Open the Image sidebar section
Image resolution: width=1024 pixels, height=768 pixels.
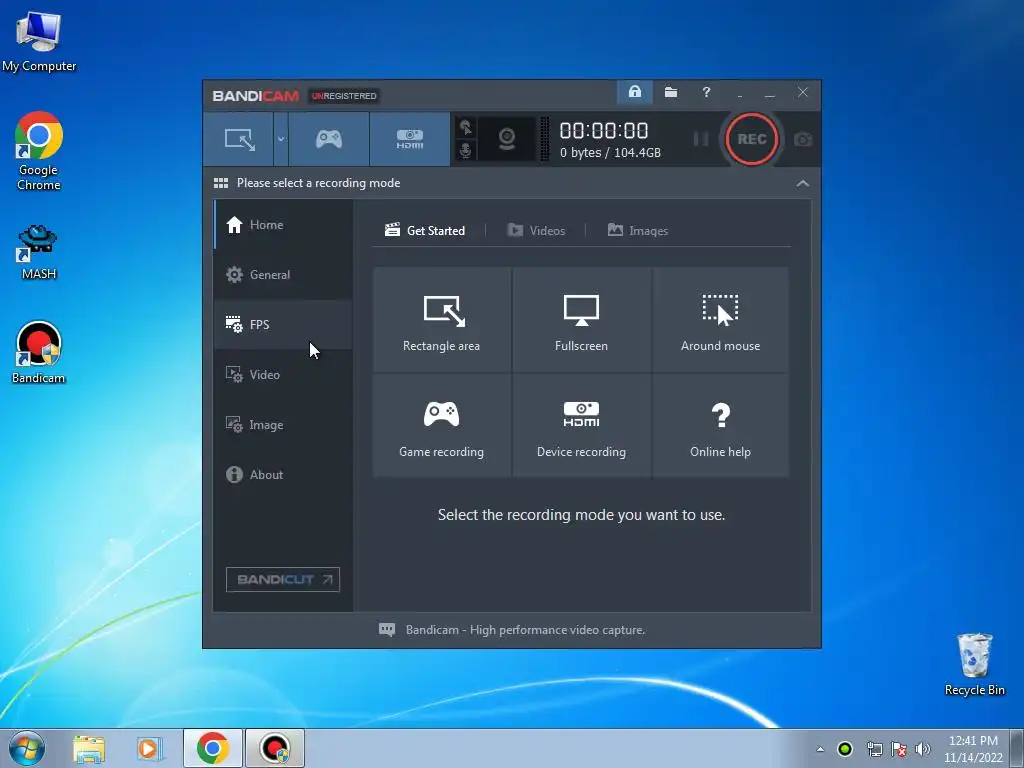coord(283,425)
